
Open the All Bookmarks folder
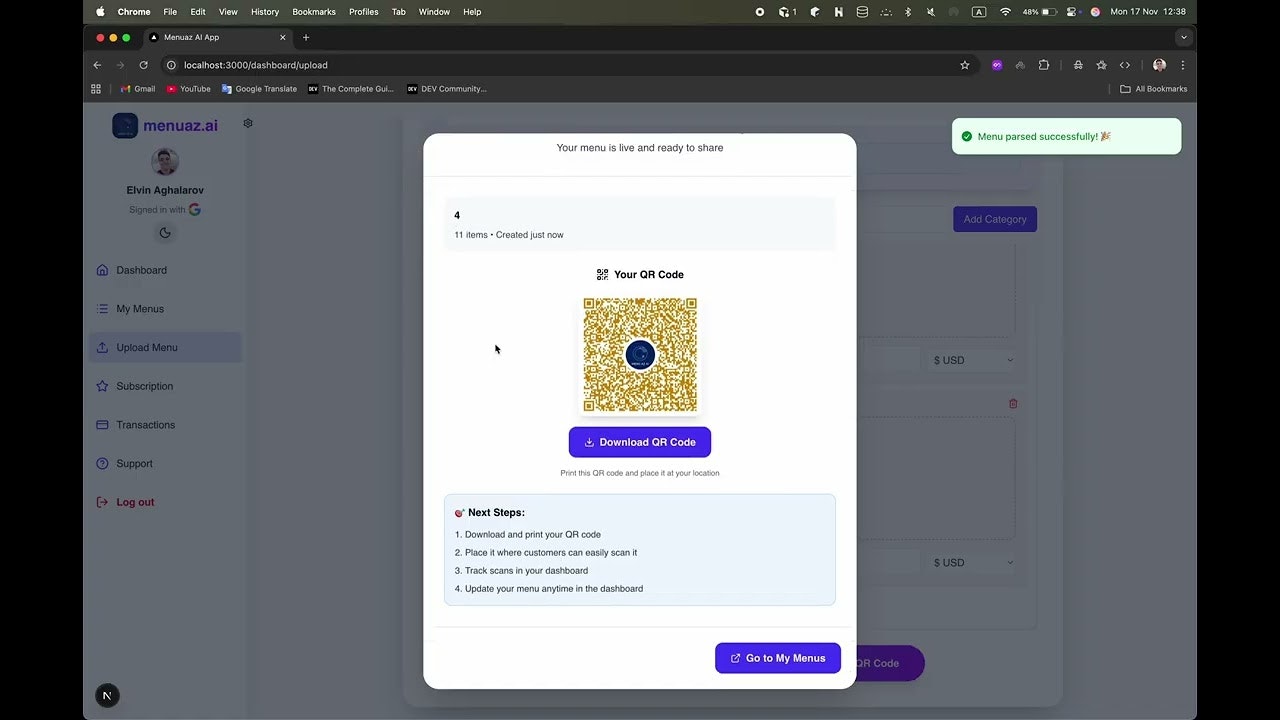1154,89
